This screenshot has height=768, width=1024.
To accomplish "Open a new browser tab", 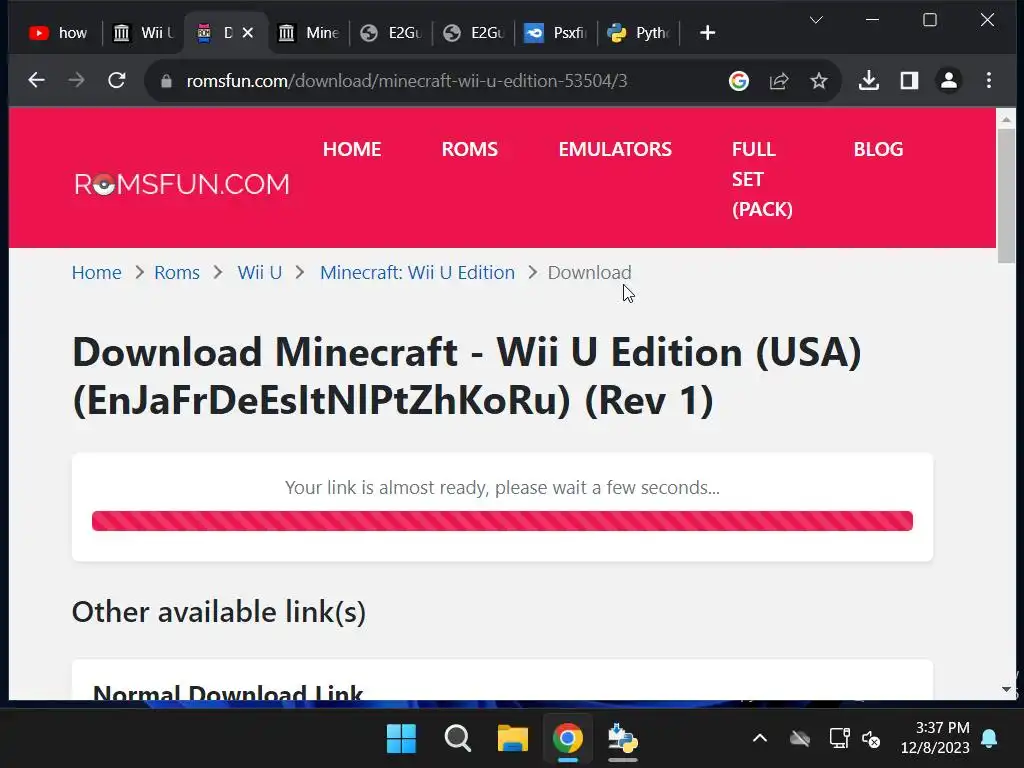I will click(x=707, y=33).
